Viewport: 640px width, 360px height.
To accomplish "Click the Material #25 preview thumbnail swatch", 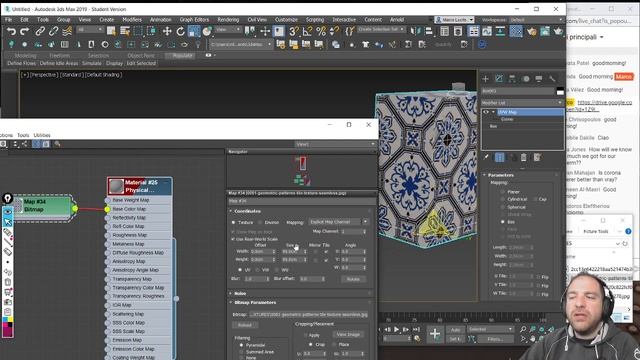I will point(116,187).
